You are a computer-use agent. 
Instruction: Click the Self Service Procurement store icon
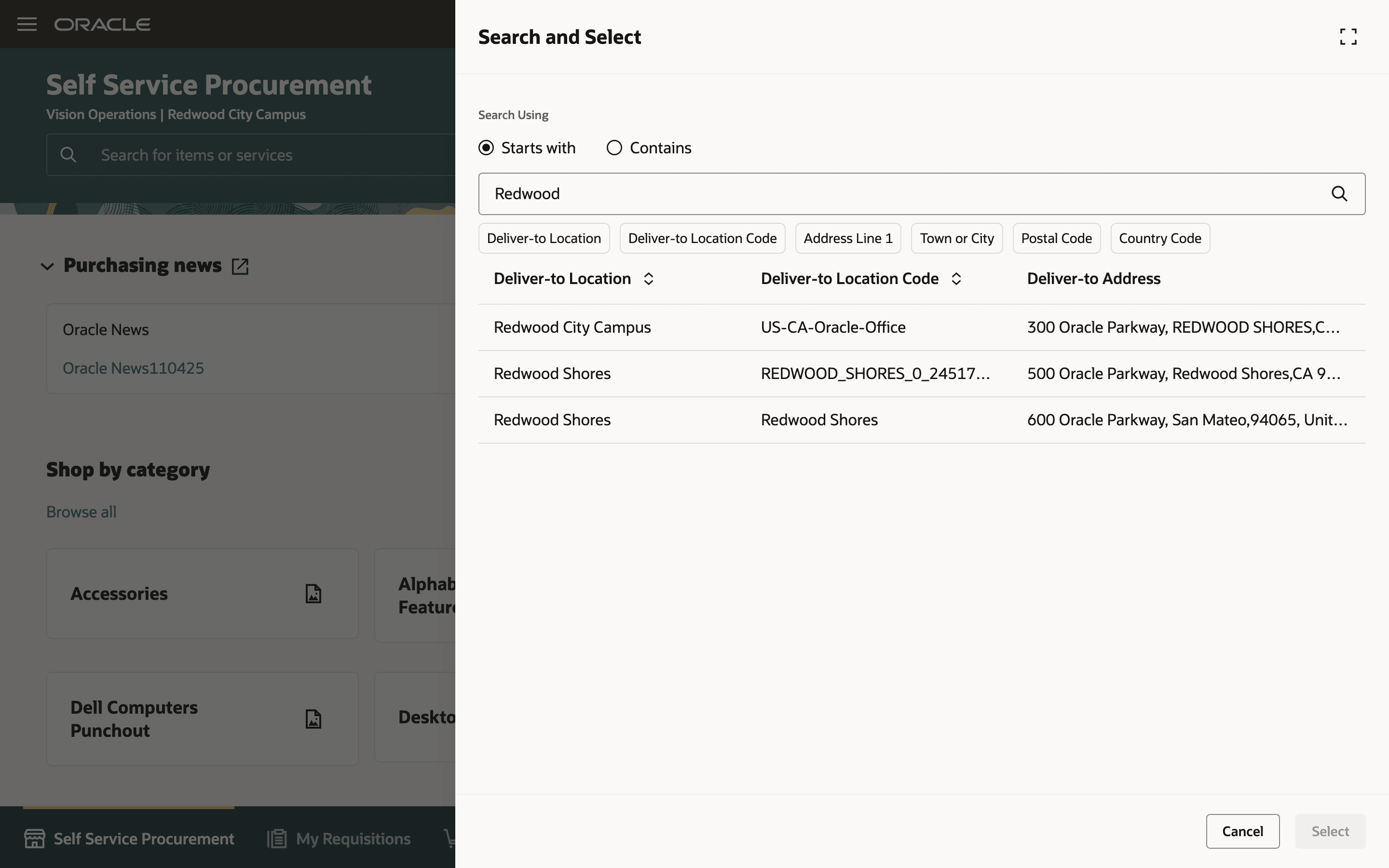[x=34, y=839]
